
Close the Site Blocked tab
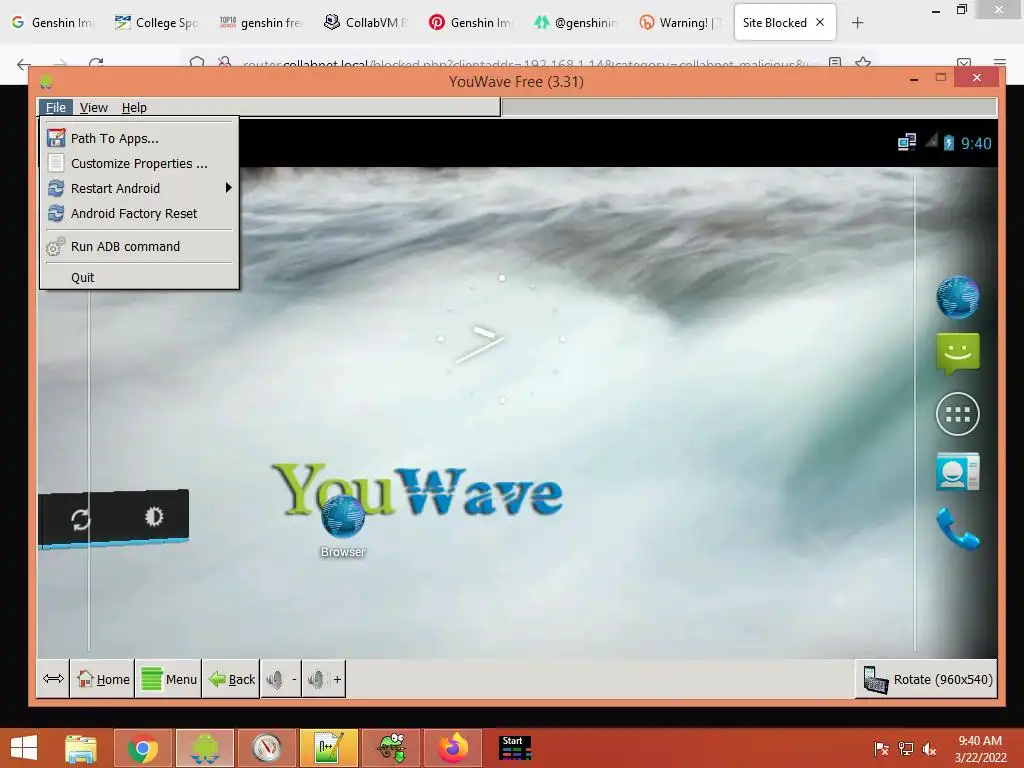pyautogui.click(x=820, y=22)
